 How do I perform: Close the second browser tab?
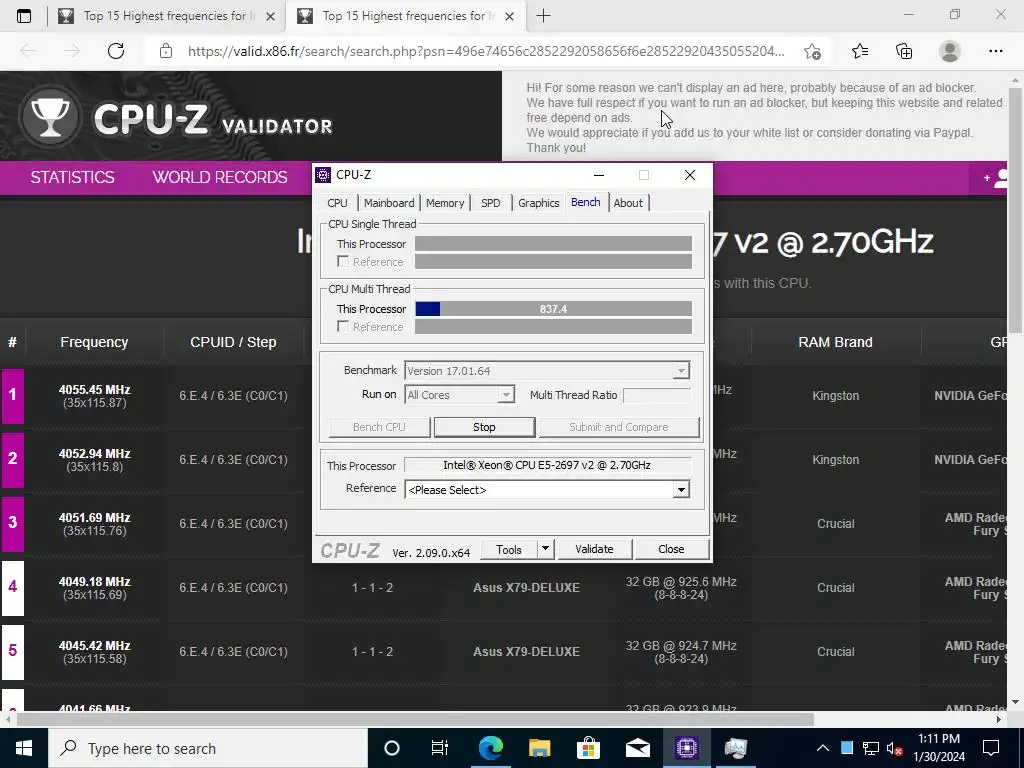click(509, 16)
